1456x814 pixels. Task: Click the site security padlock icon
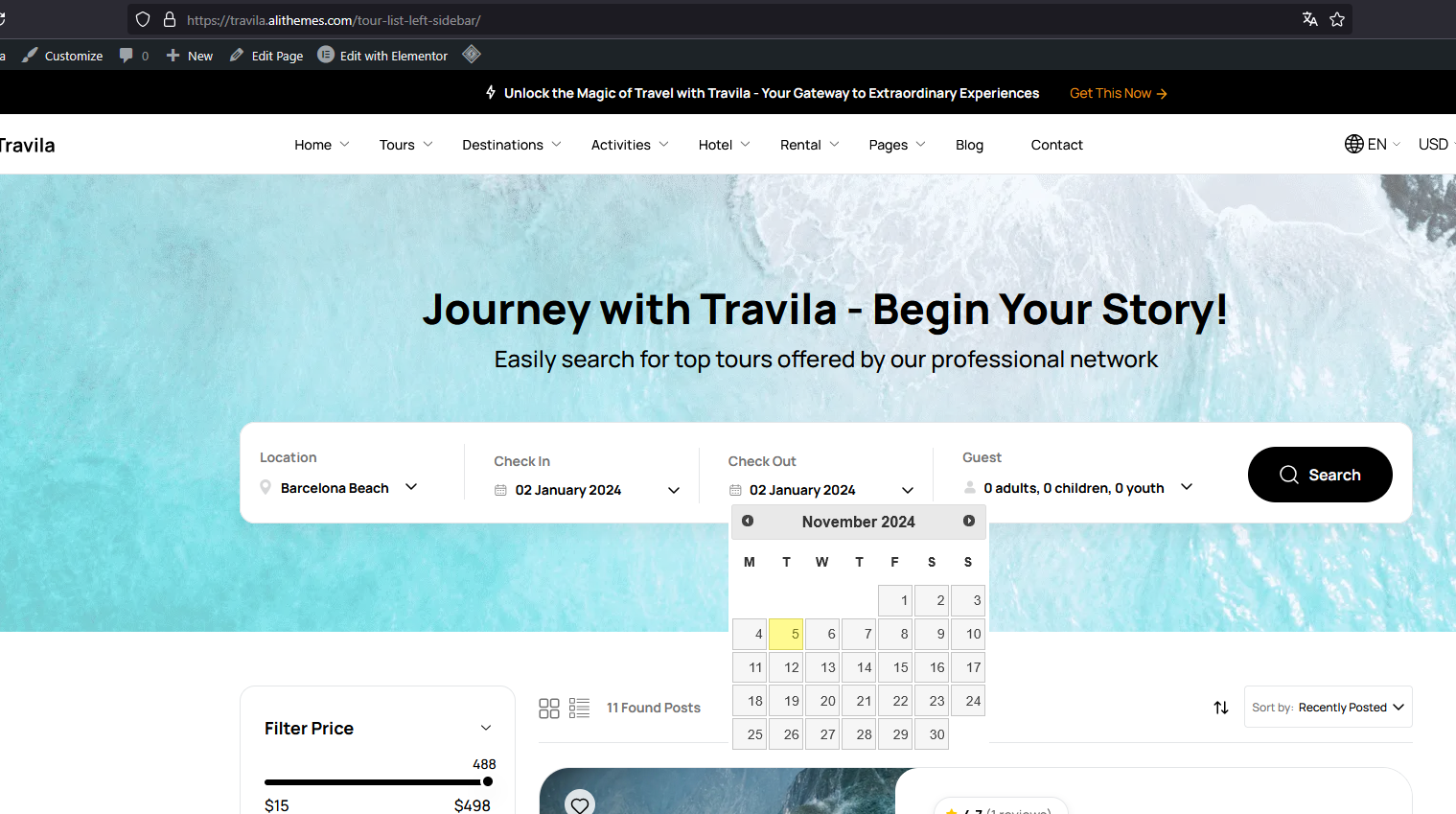point(170,19)
